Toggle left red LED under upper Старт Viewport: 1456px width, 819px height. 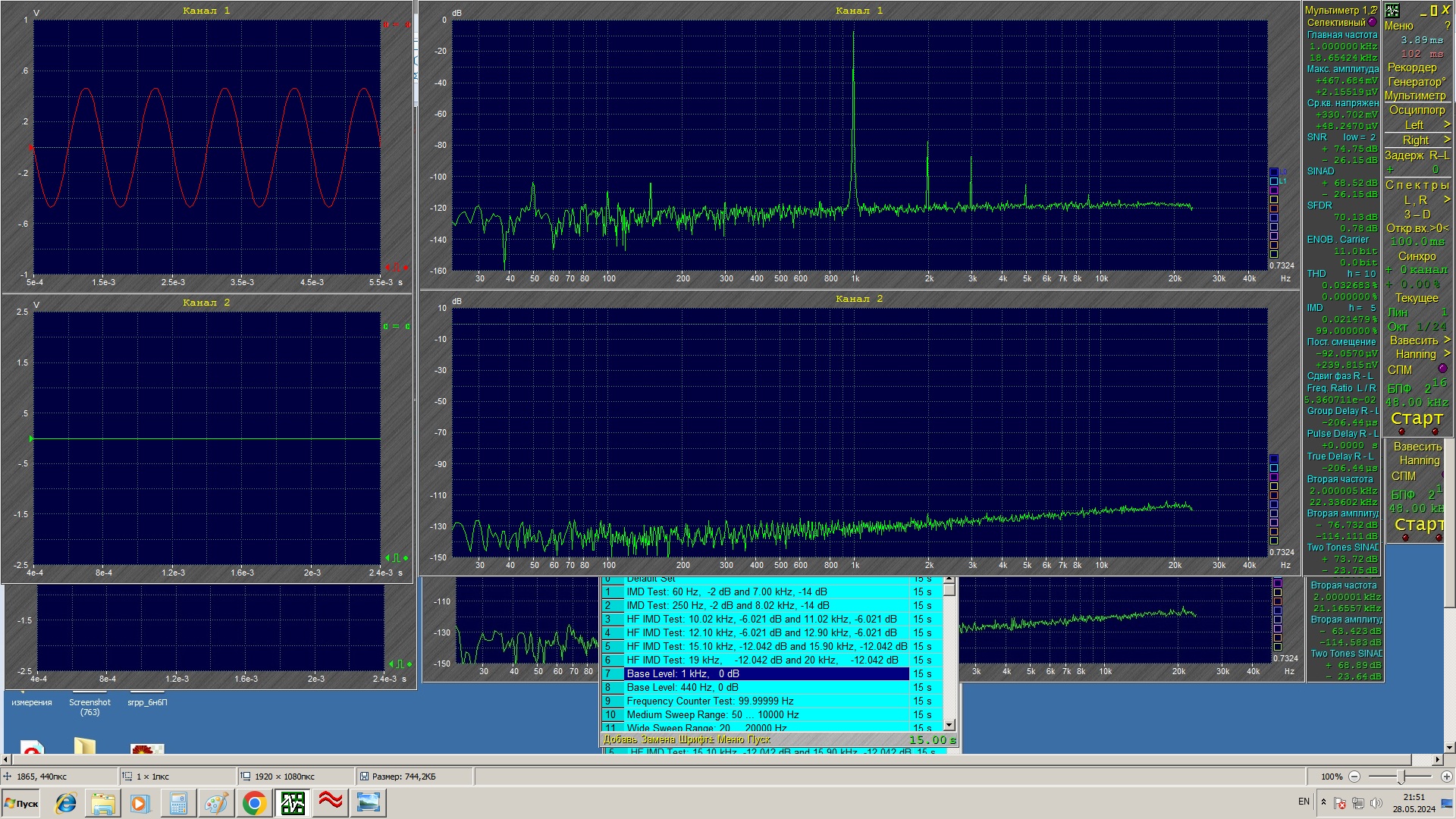click(x=1401, y=432)
